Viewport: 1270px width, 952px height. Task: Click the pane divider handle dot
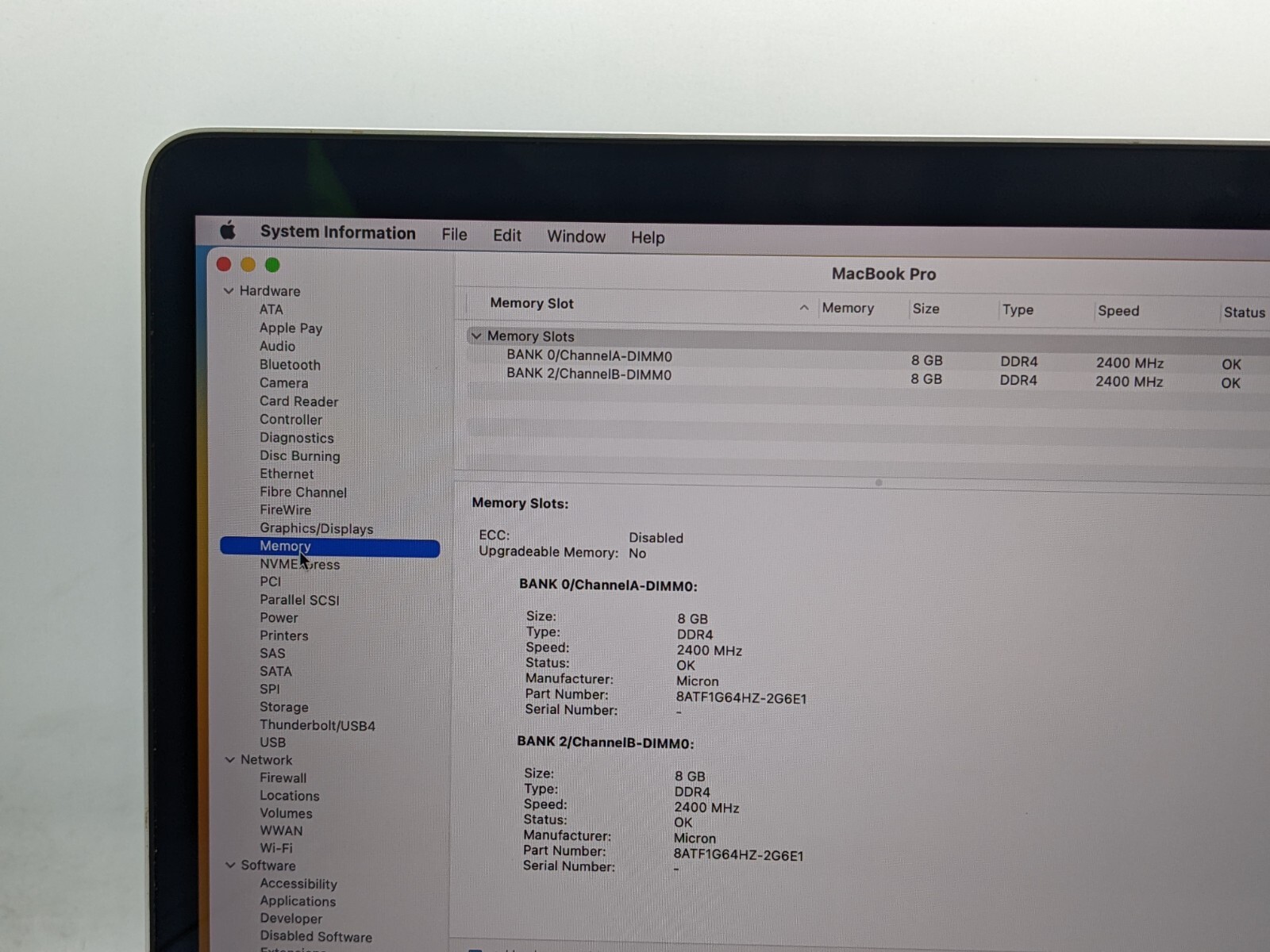point(879,482)
